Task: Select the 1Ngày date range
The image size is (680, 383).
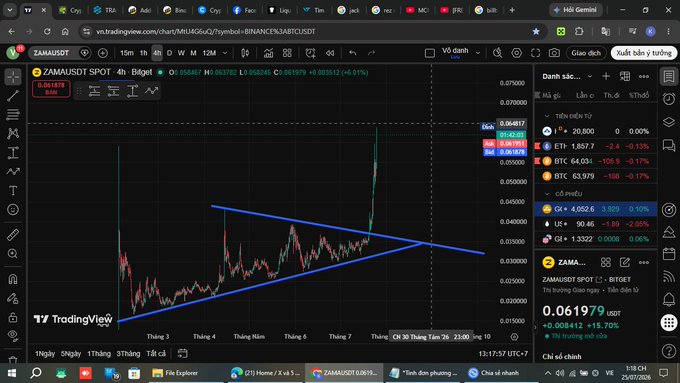Action: (x=45, y=354)
